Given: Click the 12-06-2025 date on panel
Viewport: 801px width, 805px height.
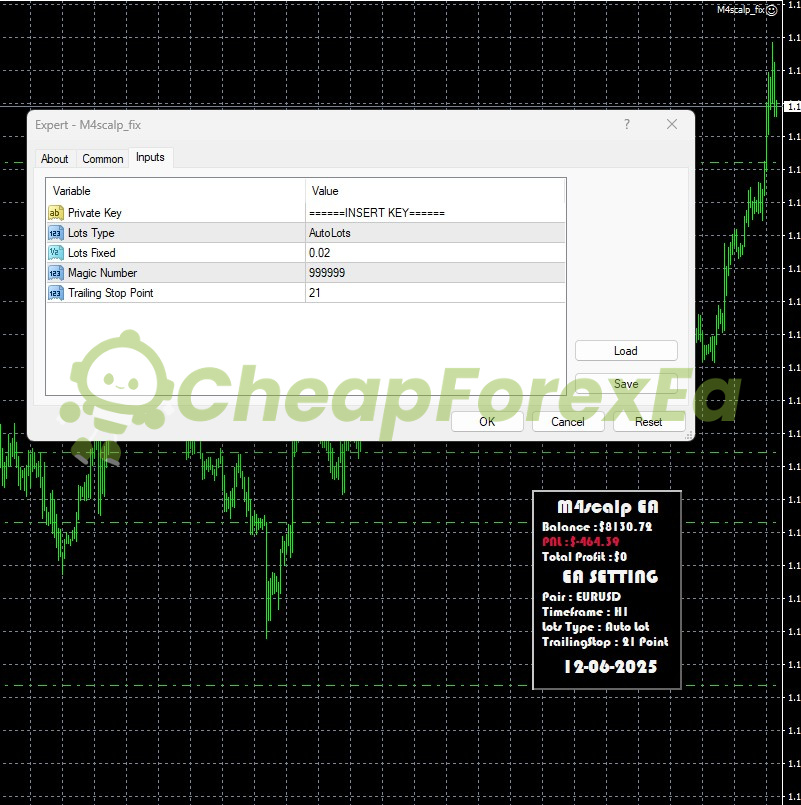Looking at the screenshot, I should 611,667.
